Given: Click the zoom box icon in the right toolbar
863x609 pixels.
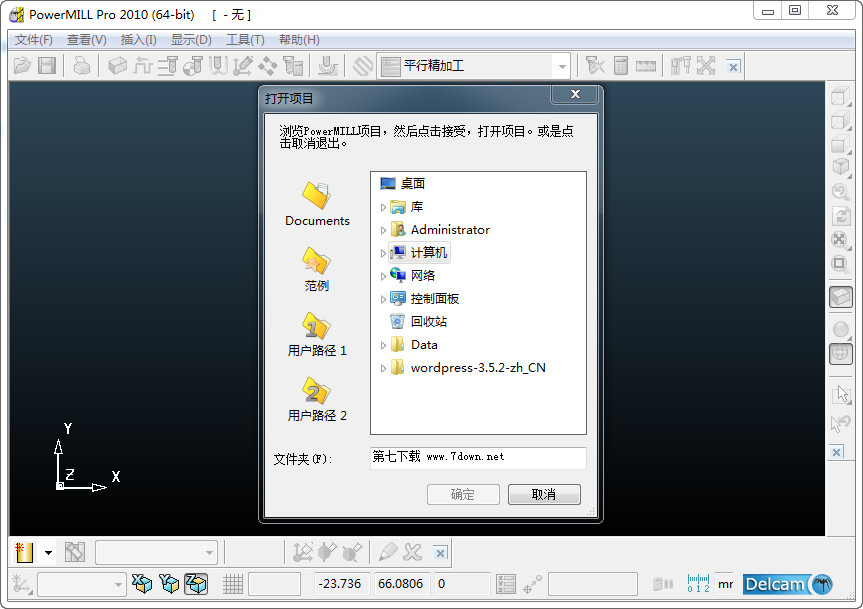Looking at the screenshot, I should 839,263.
